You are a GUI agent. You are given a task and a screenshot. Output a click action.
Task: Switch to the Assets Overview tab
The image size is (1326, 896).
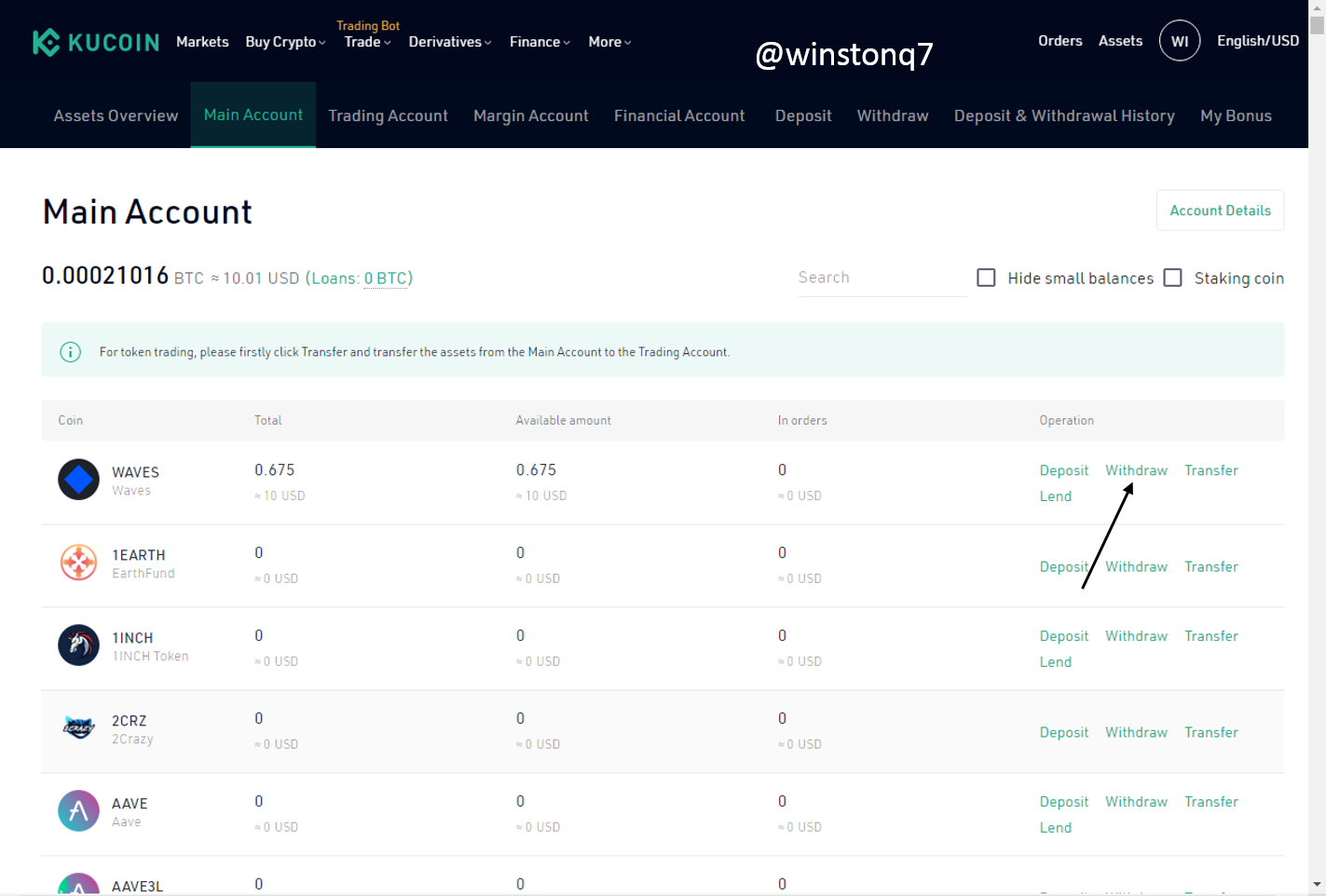[x=116, y=115]
